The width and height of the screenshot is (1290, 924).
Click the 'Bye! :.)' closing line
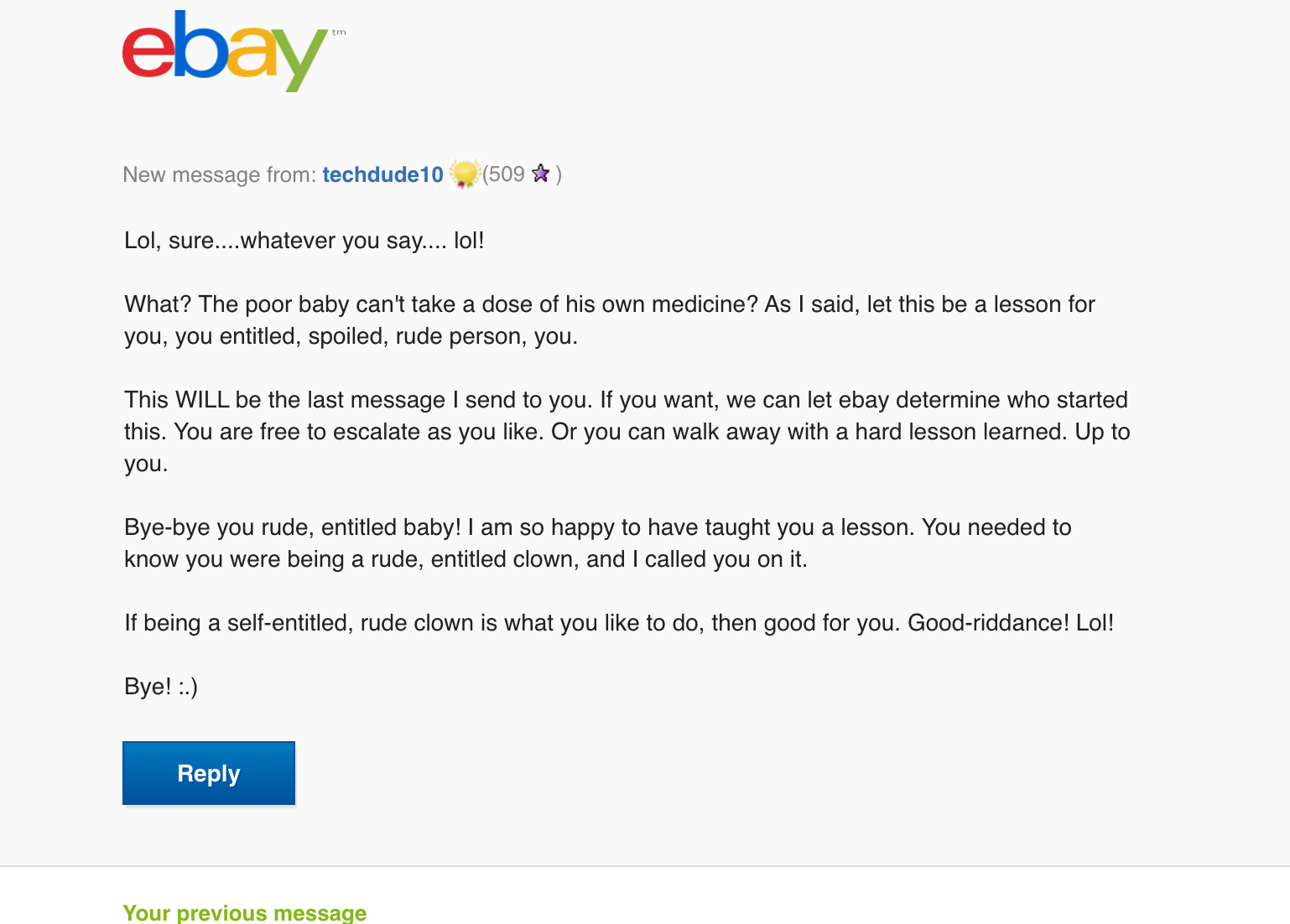[x=161, y=687]
